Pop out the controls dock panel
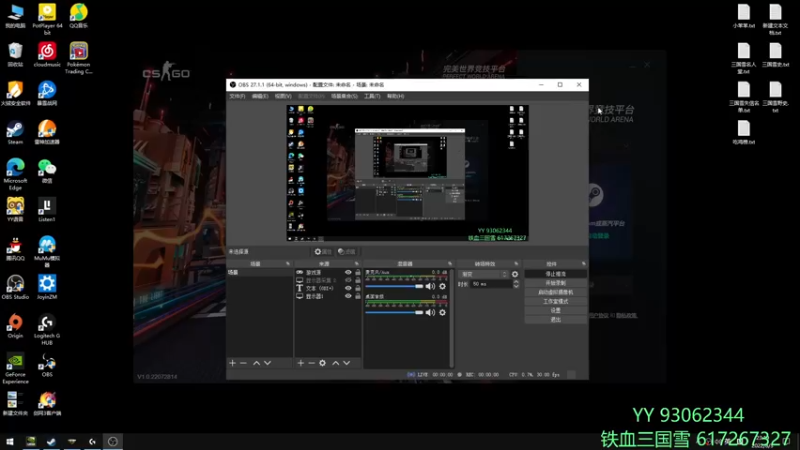The image size is (800, 450). pyautogui.click(x=584, y=264)
